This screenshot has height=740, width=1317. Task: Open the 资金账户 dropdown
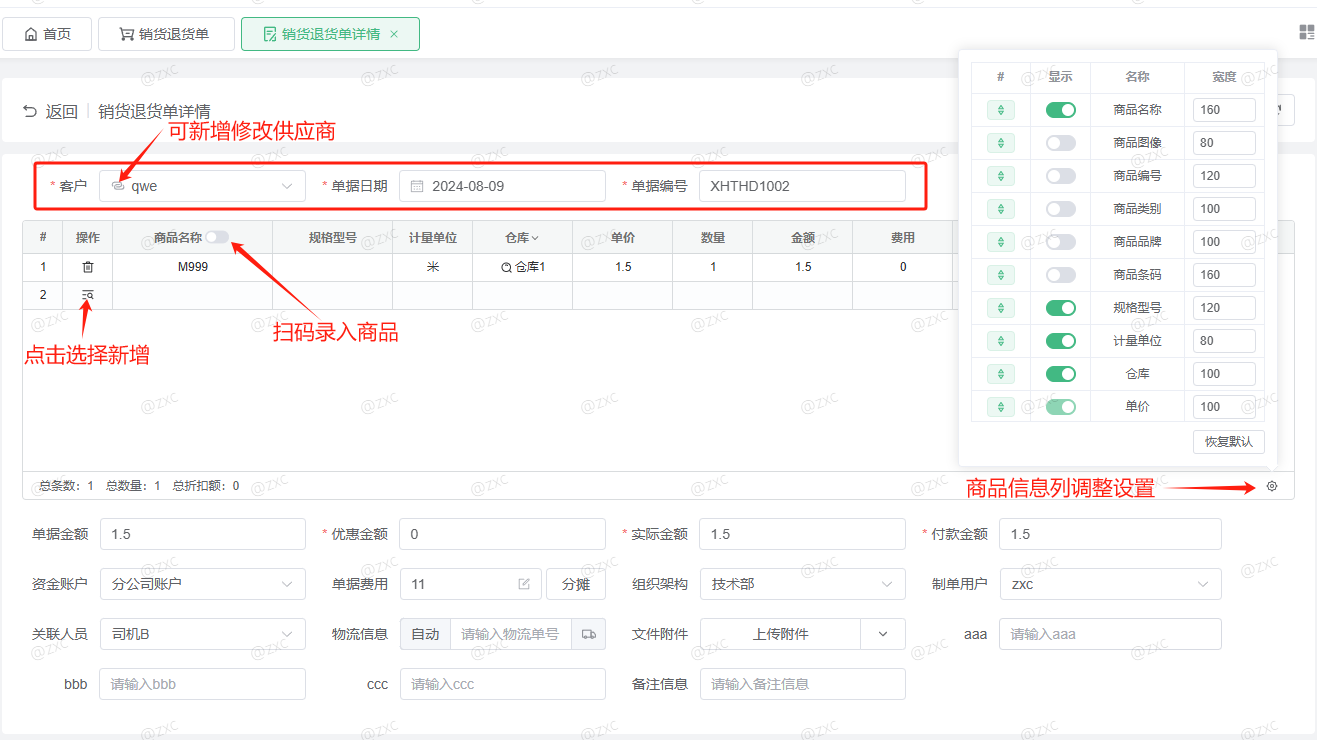click(202, 584)
